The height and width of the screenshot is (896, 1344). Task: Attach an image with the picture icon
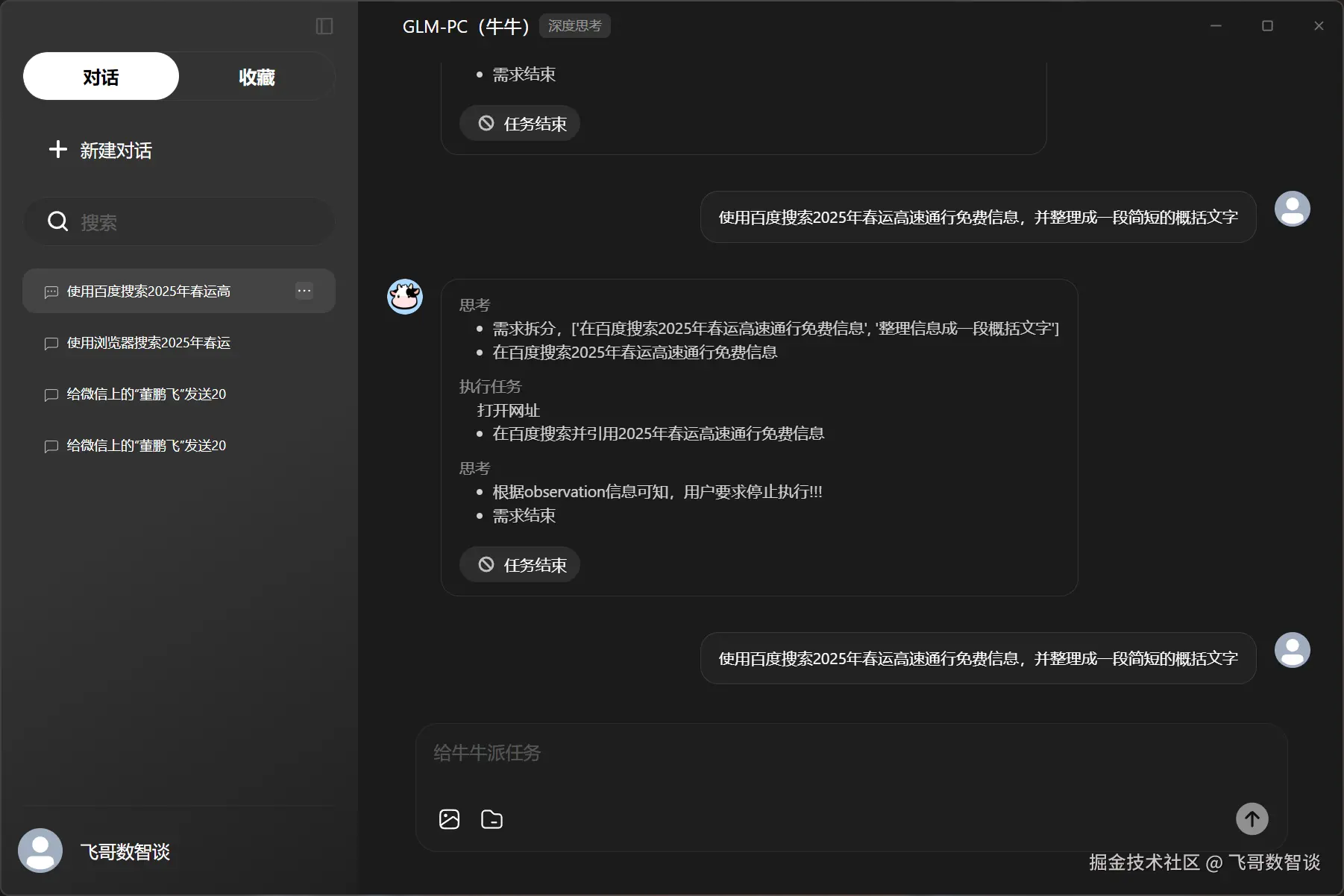[450, 819]
